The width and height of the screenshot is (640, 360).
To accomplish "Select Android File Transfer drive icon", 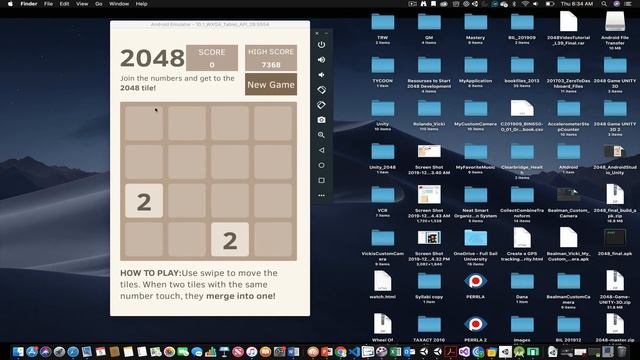I will [x=615, y=21].
